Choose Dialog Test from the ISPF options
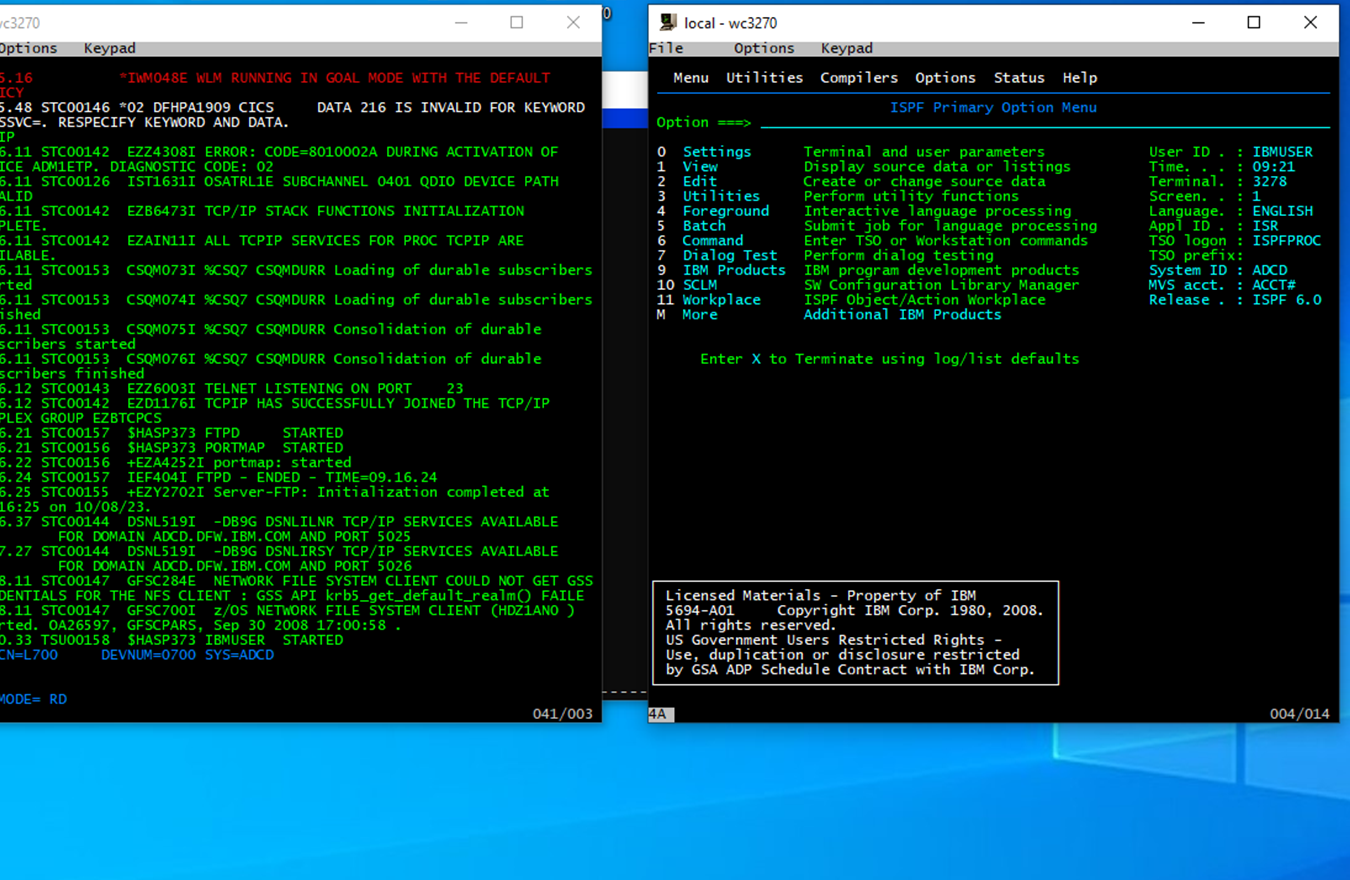 pyautogui.click(x=729, y=255)
